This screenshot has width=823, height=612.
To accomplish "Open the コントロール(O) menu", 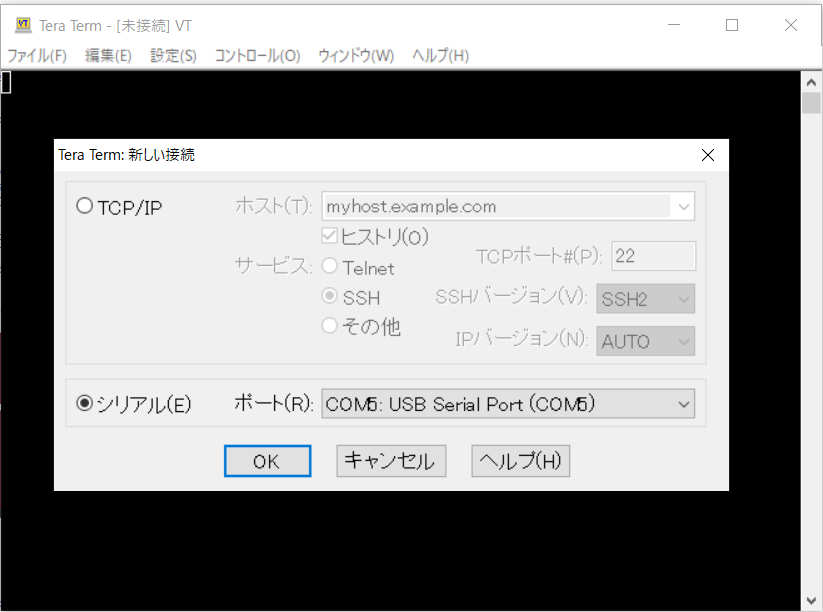I will point(257,56).
